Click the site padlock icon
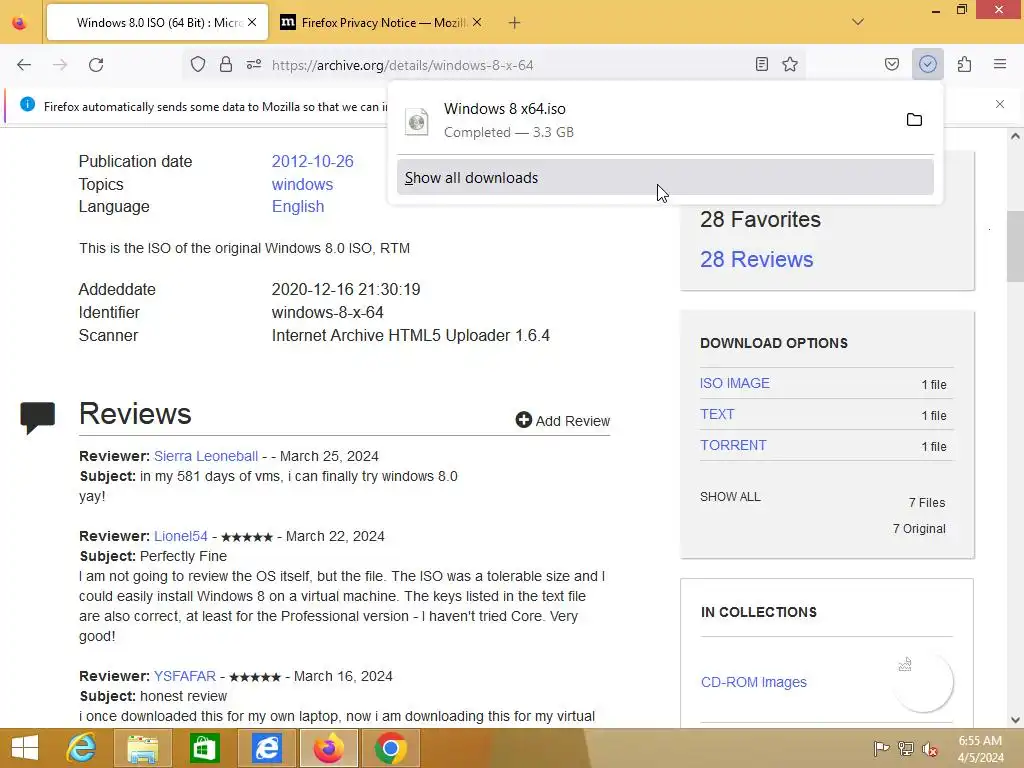This screenshot has width=1024, height=768. tap(226, 64)
